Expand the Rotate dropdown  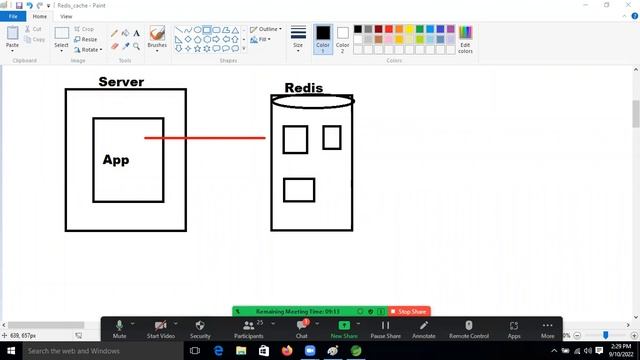click(101, 49)
